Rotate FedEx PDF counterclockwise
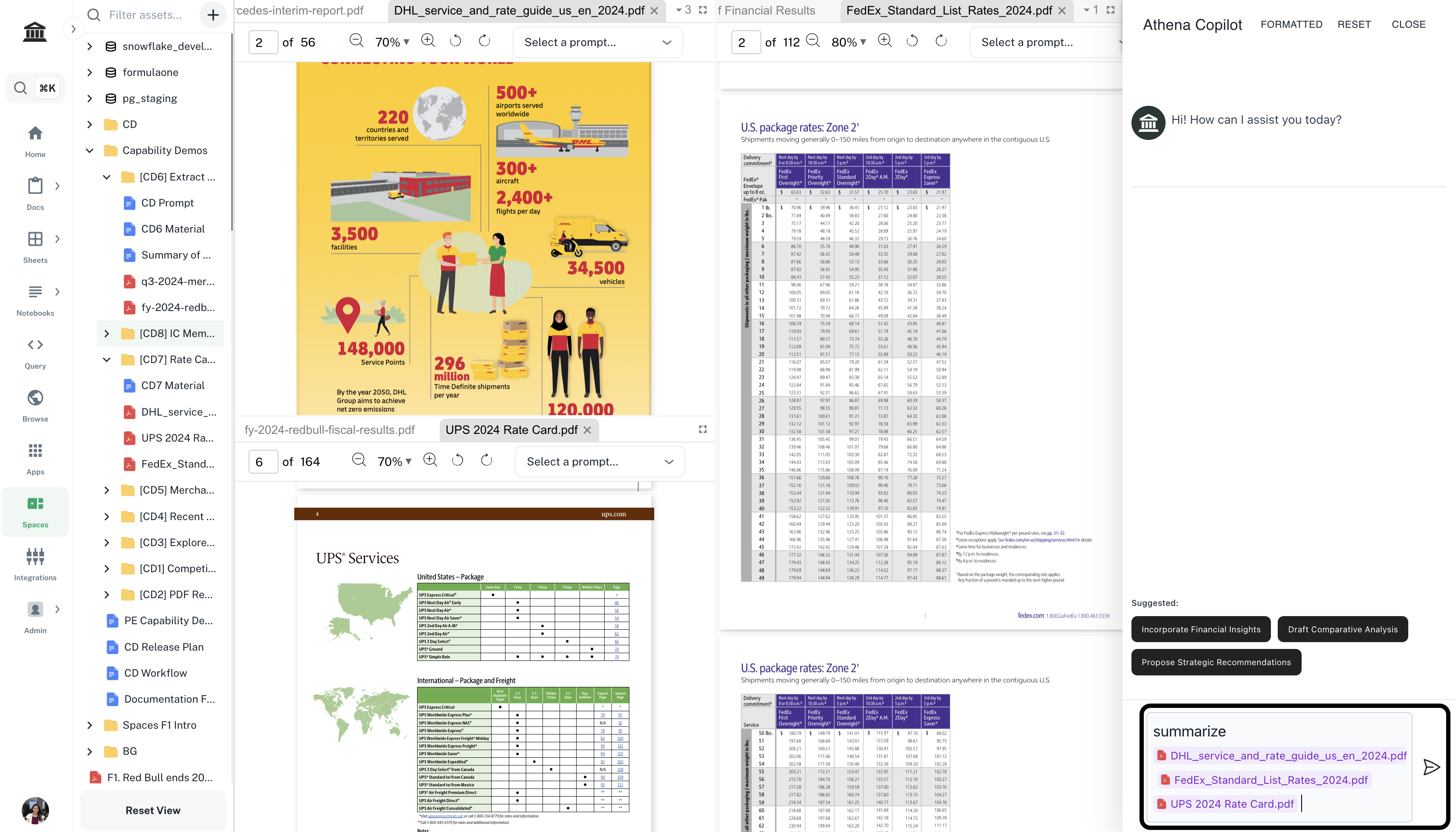This screenshot has width=1456, height=832. 912,41
